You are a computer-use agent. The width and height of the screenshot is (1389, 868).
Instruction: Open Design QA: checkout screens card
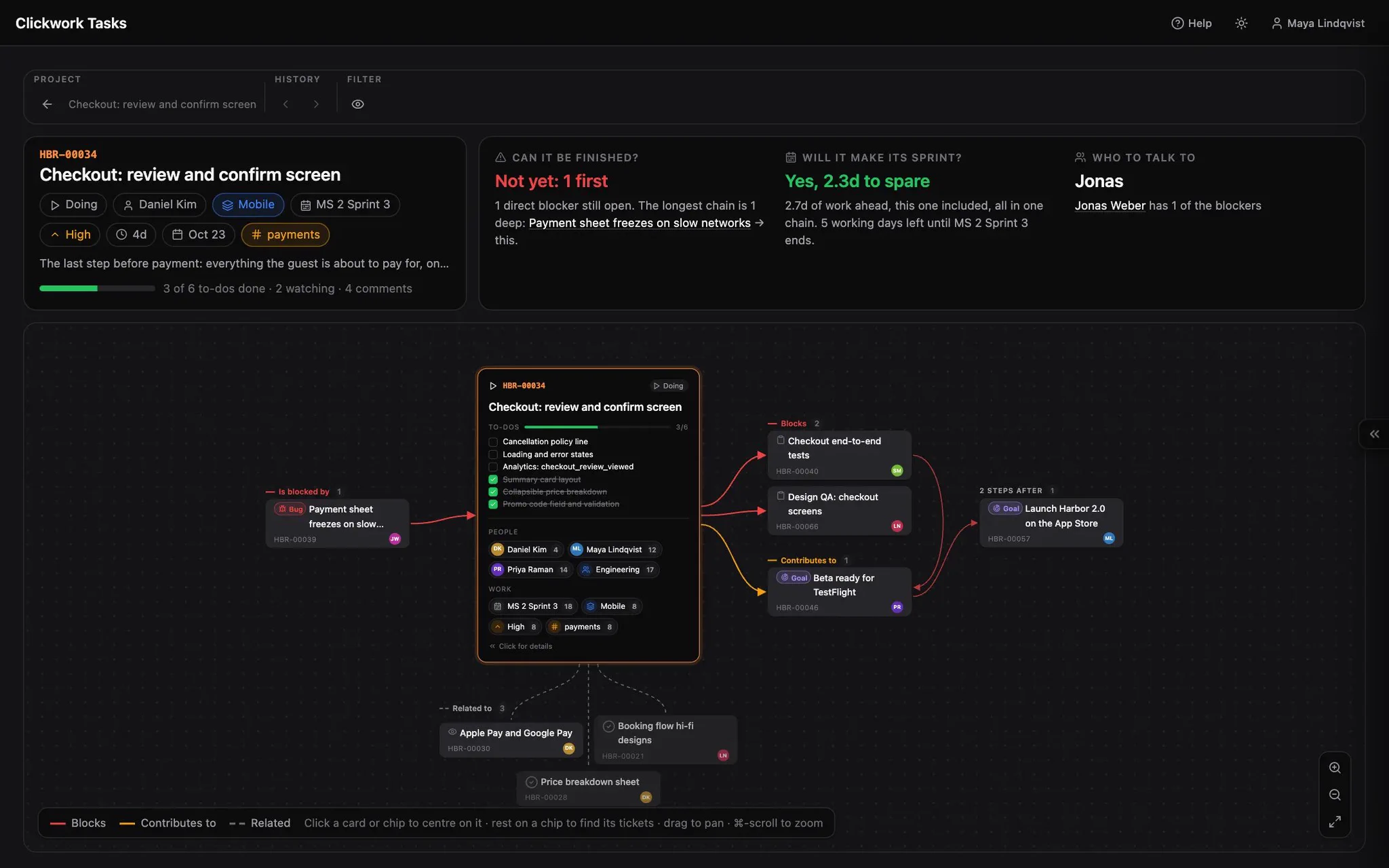click(839, 511)
